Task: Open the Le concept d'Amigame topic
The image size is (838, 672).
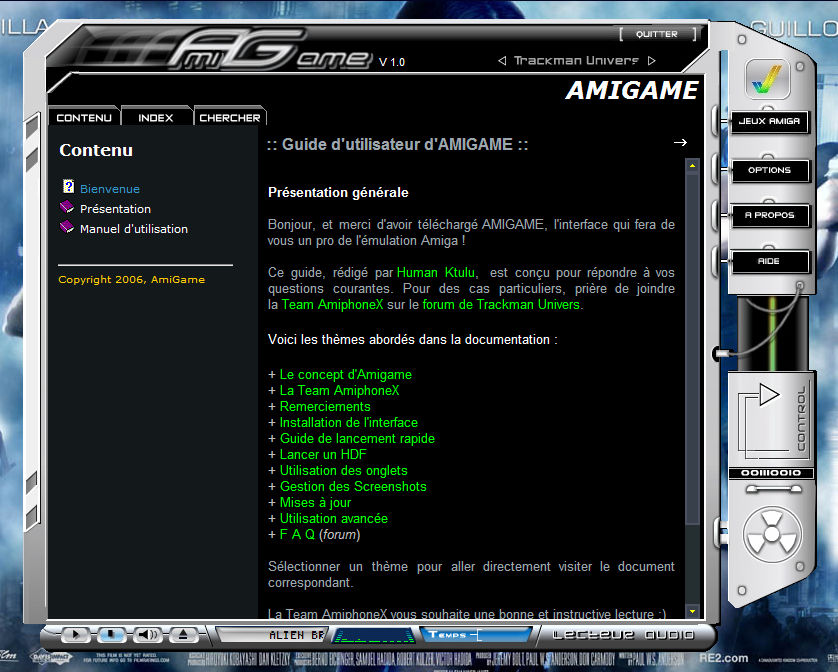Action: (x=346, y=375)
